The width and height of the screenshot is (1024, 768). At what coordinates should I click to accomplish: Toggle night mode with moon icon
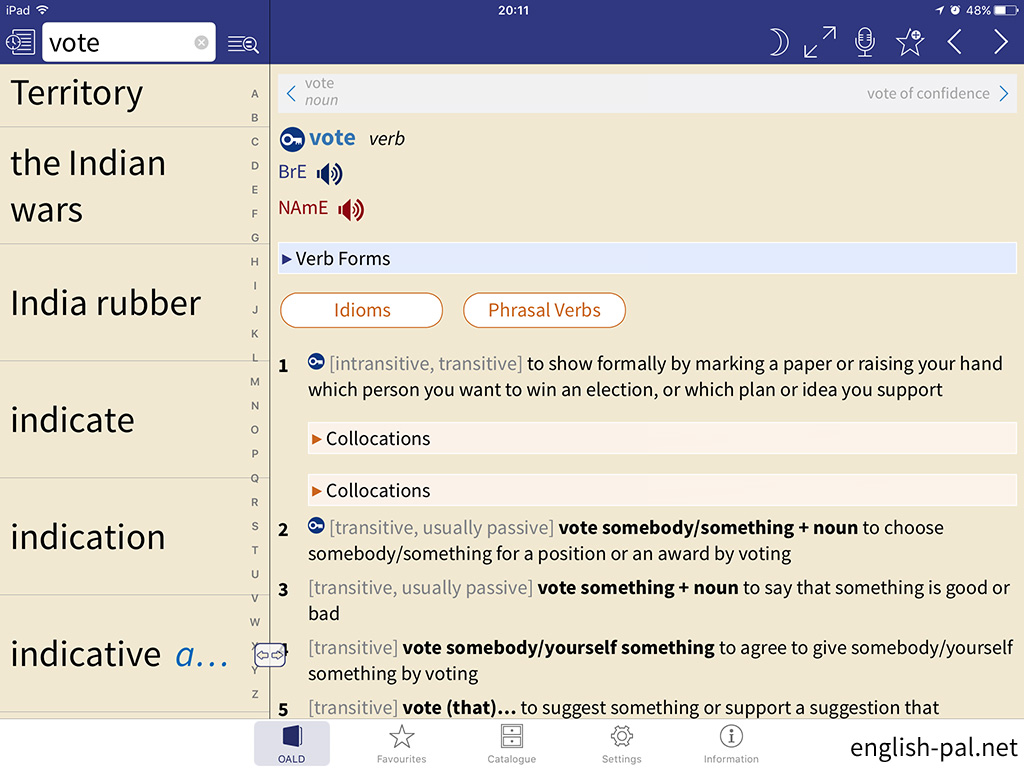(778, 42)
